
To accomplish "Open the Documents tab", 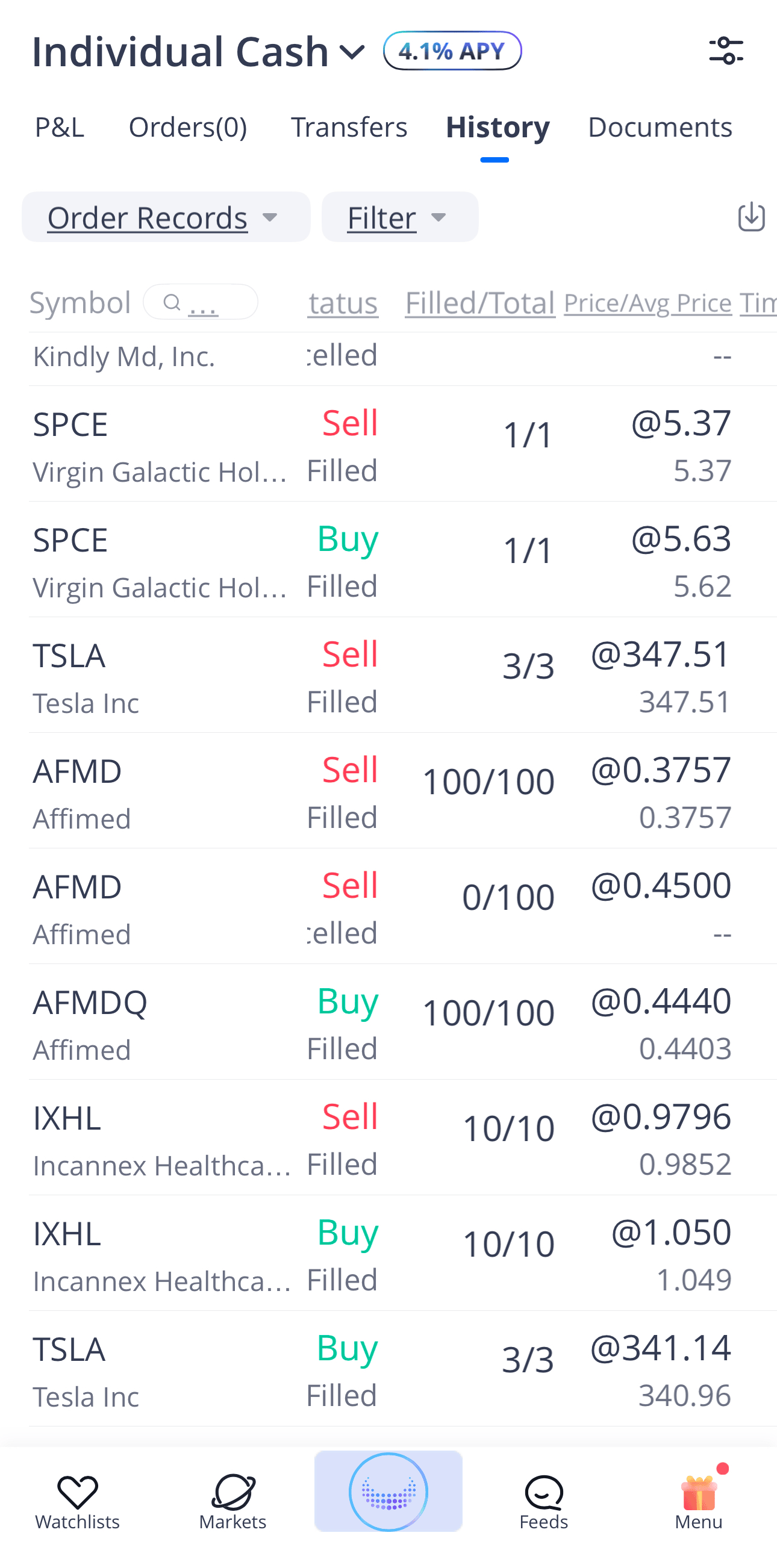I will tap(660, 127).
